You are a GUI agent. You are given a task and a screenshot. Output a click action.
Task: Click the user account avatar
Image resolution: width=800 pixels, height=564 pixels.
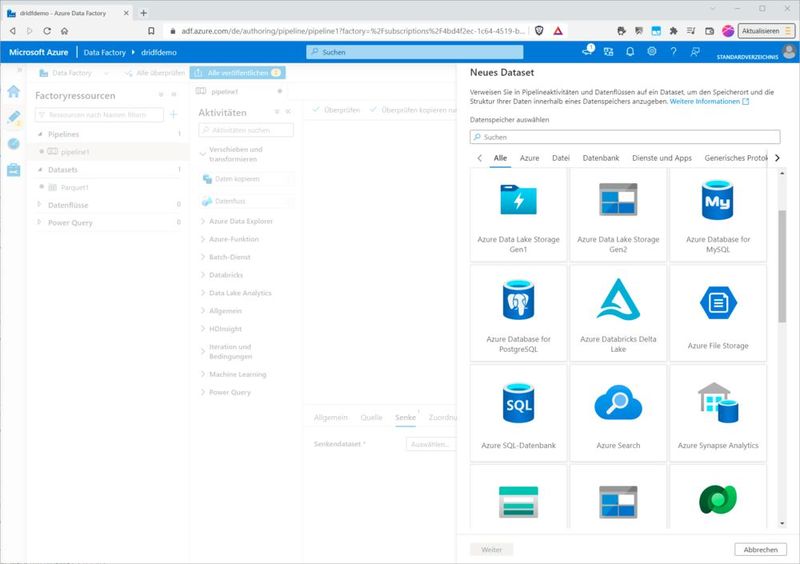[x=789, y=51]
